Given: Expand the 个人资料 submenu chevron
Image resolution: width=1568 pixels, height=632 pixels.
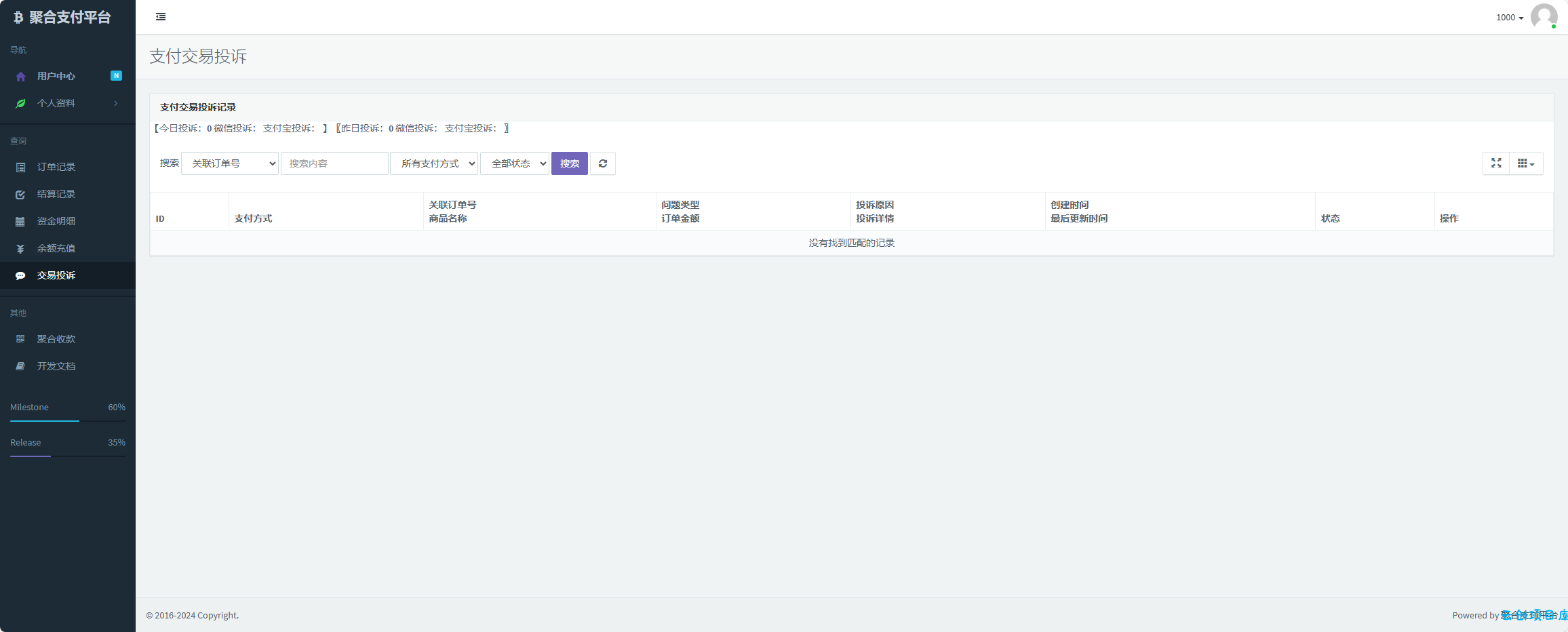Looking at the screenshot, I should pos(116,103).
